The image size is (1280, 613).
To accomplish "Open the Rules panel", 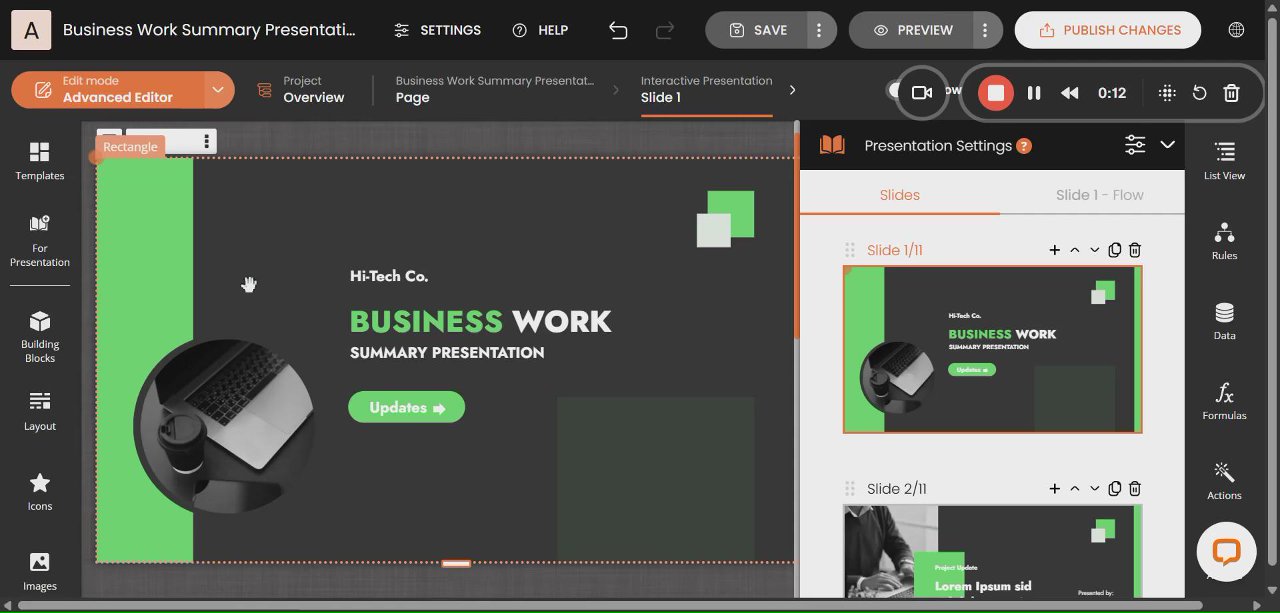I will [1224, 241].
